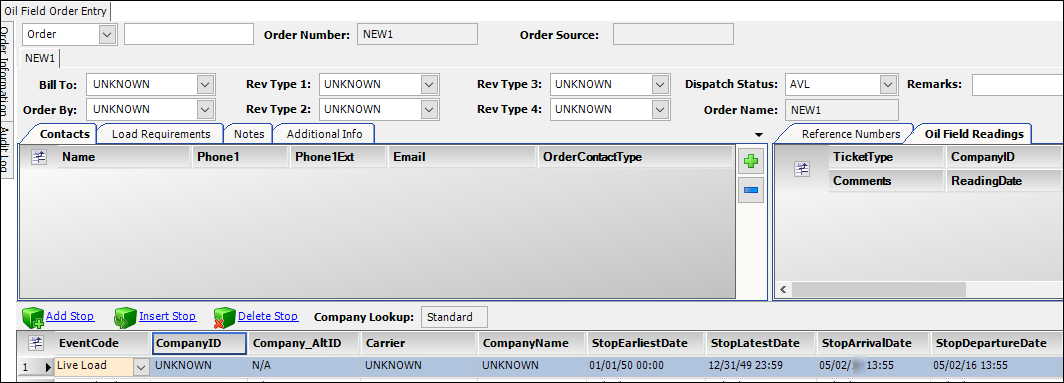This screenshot has width=1064, height=383.
Task: Open the Dispatch Status AVL dropdown
Action: 888,85
